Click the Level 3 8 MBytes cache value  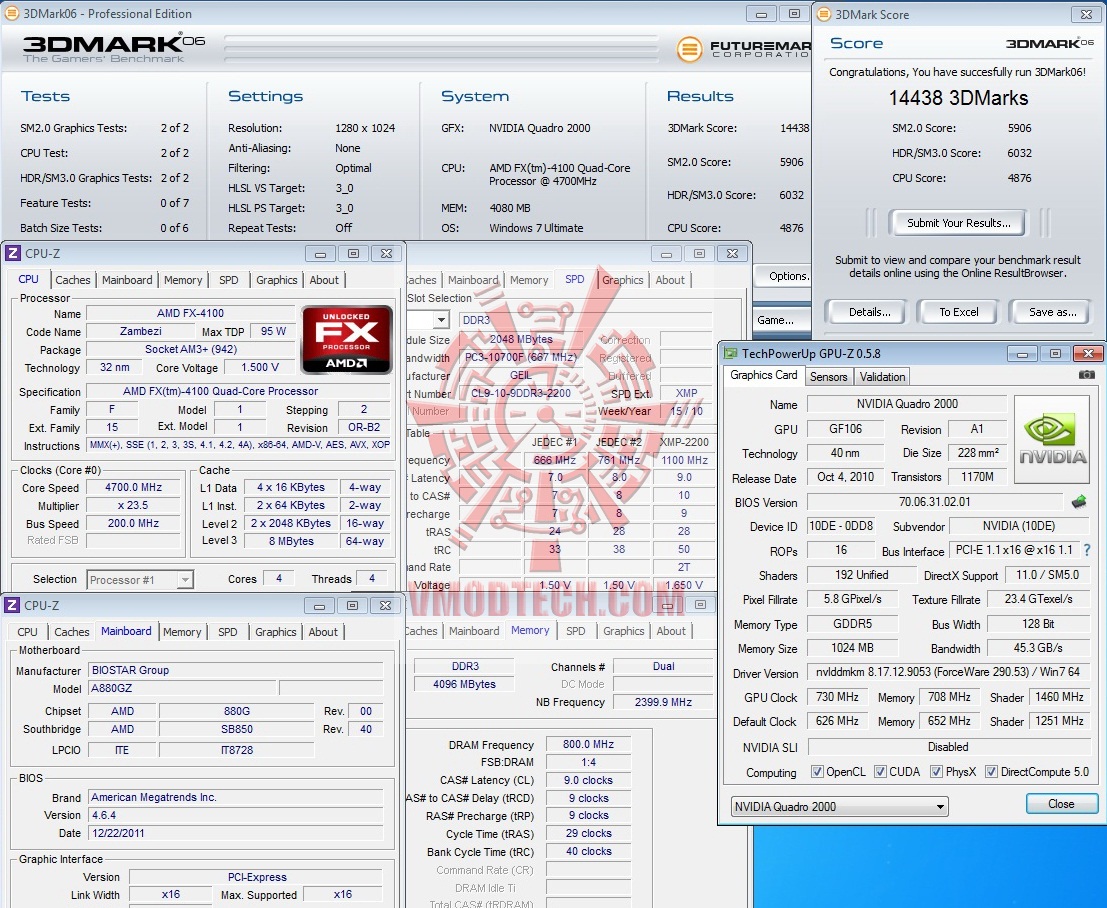pos(290,541)
